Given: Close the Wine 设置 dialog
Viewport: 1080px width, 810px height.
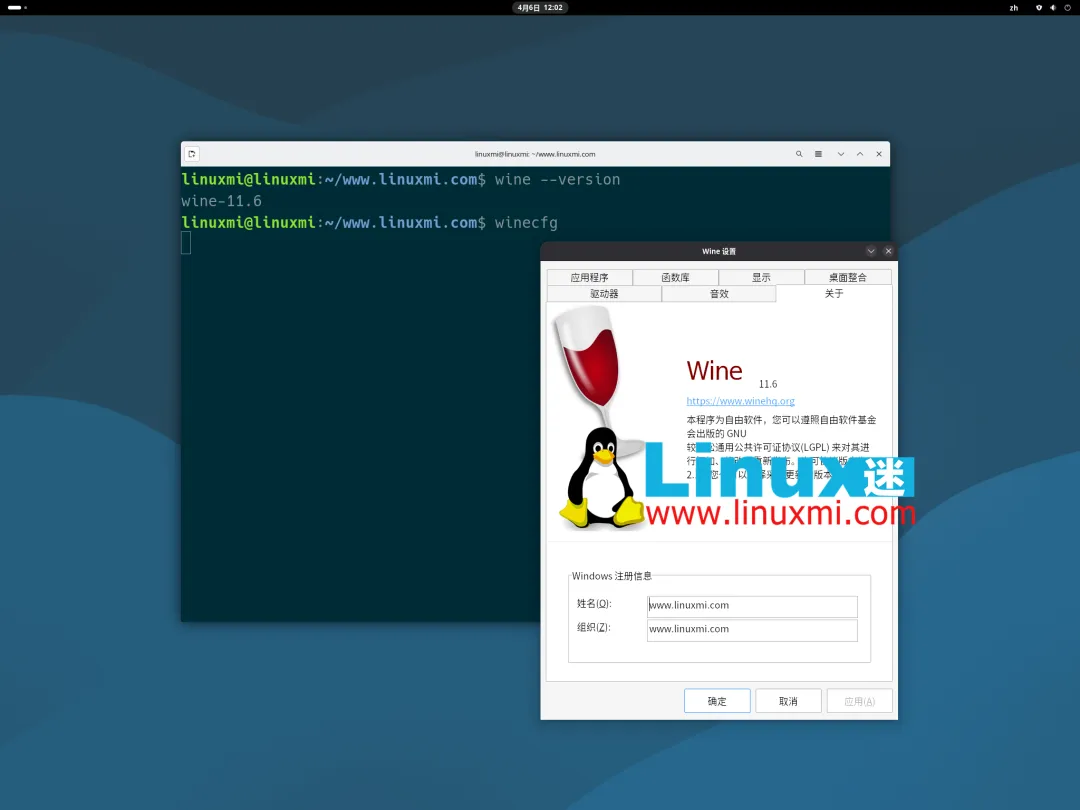Looking at the screenshot, I should [889, 251].
